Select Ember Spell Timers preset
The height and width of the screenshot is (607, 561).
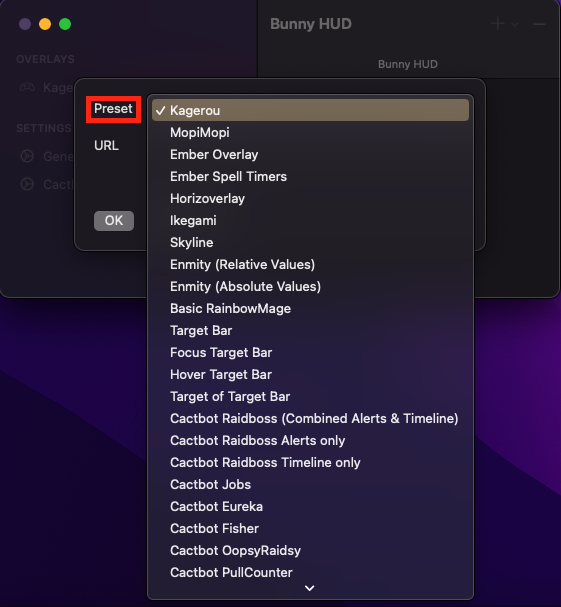click(310, 177)
